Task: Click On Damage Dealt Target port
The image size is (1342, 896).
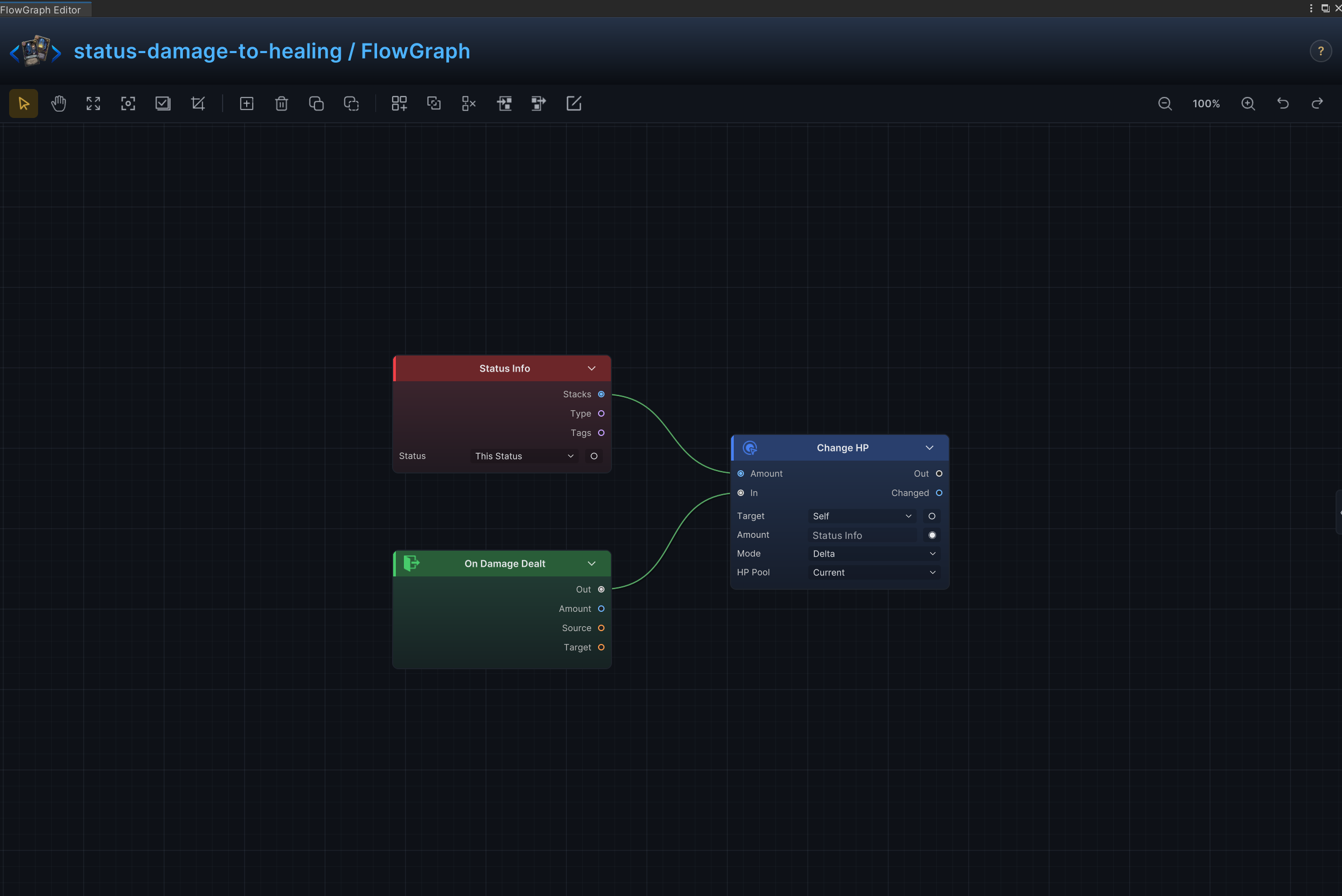Action: click(x=601, y=647)
